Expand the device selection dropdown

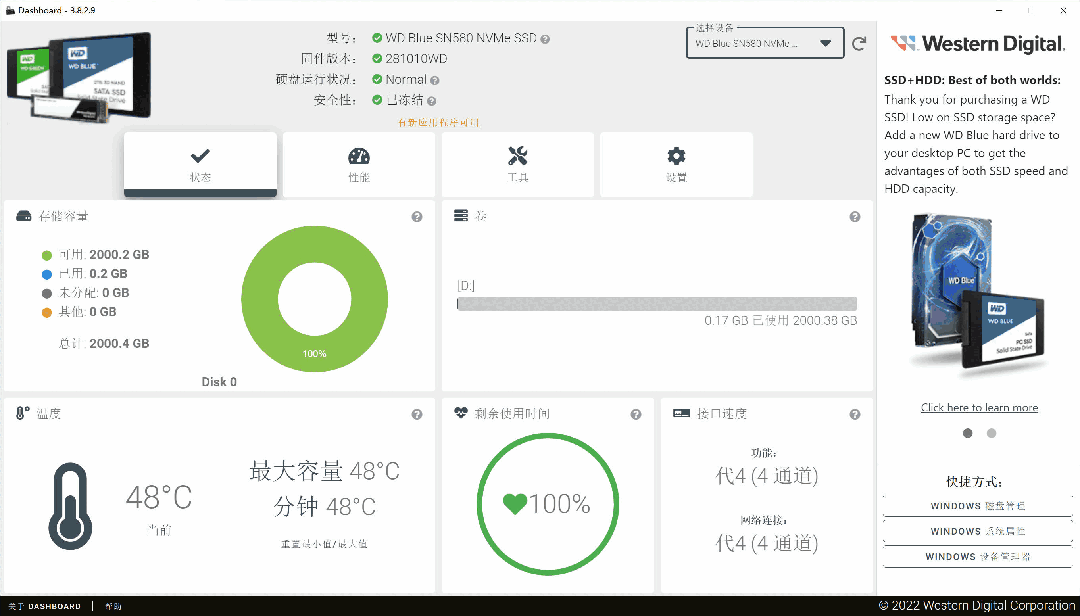pos(765,43)
